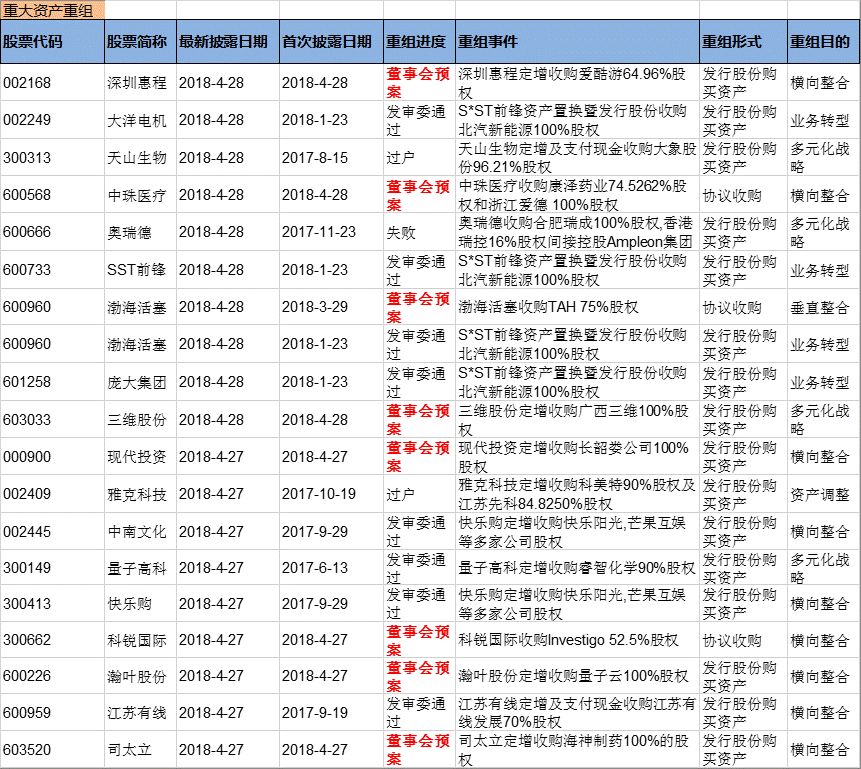The image size is (861, 769).
Task: Click the stock name 司太立
Action: click(129, 750)
